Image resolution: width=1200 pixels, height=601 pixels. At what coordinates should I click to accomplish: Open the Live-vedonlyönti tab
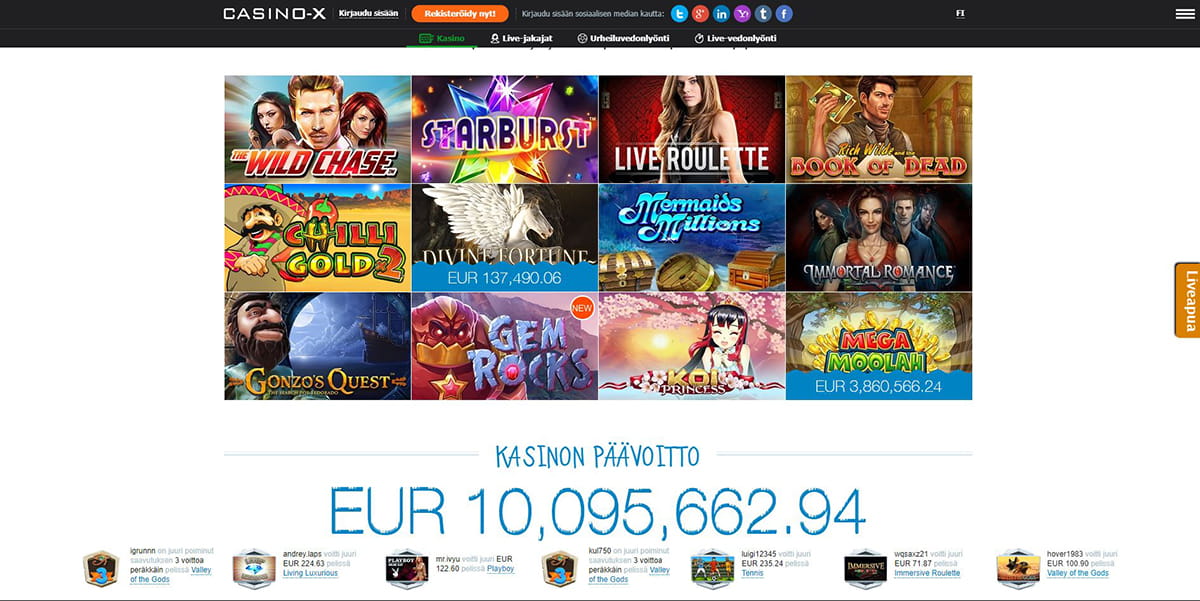click(735, 38)
